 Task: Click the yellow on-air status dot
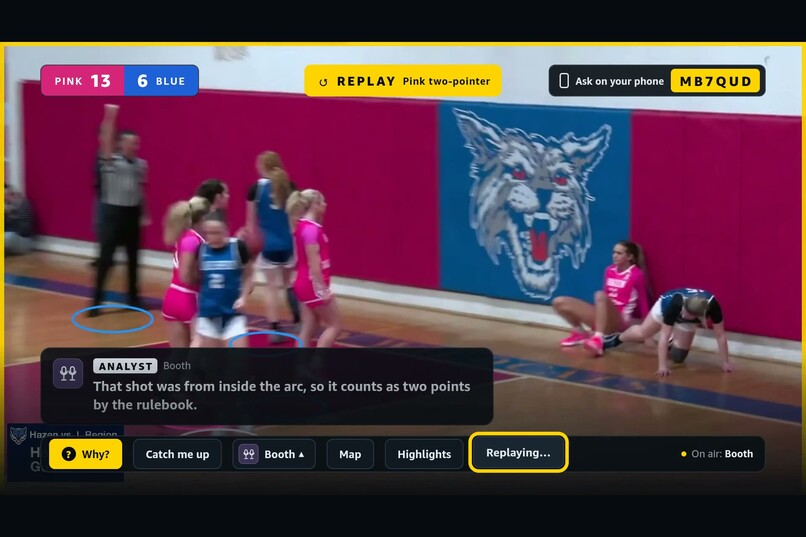click(684, 454)
